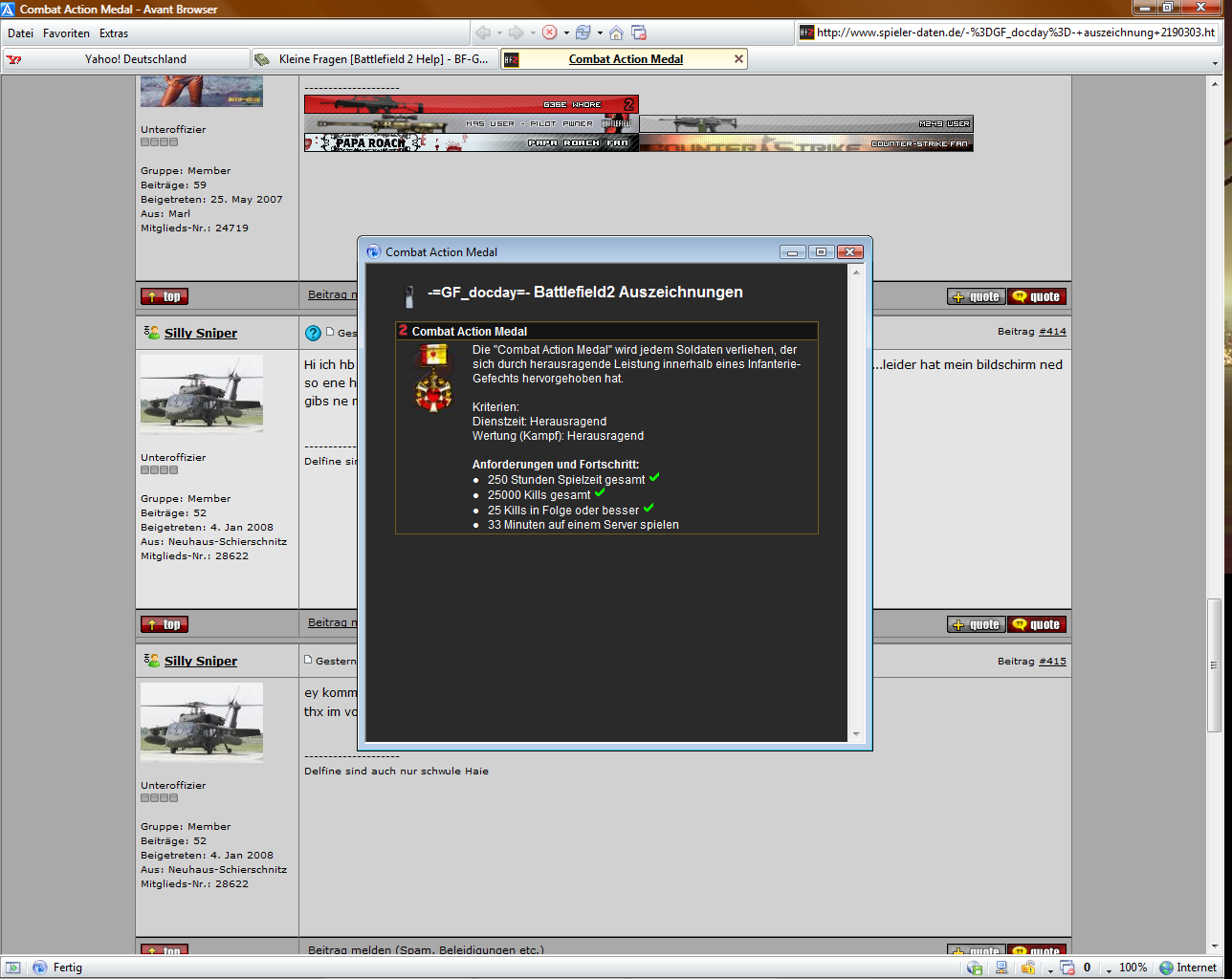Select the Combat Action Medal tab
Screen dimensions: 1232x979
tap(626, 59)
